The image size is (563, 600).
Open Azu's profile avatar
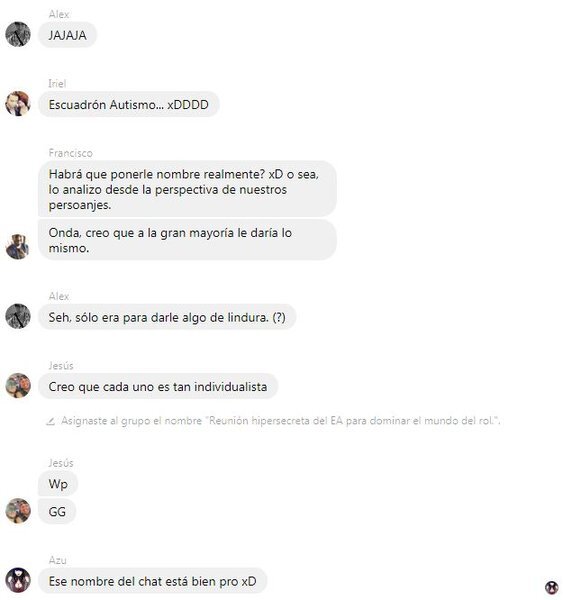18,580
